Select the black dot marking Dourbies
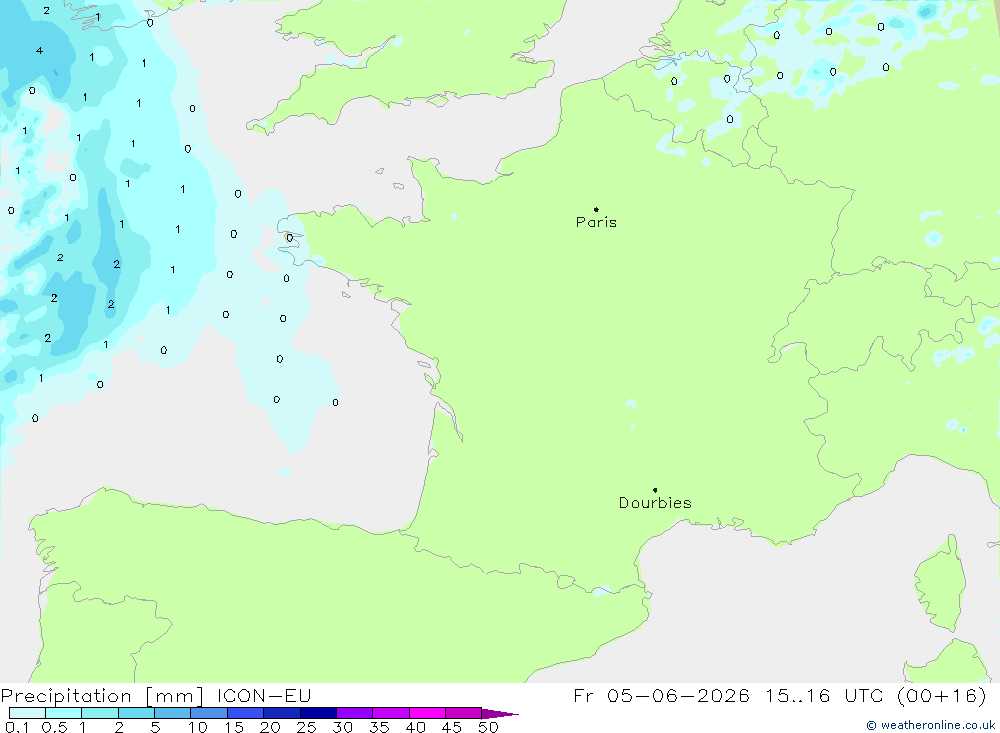 tap(655, 490)
